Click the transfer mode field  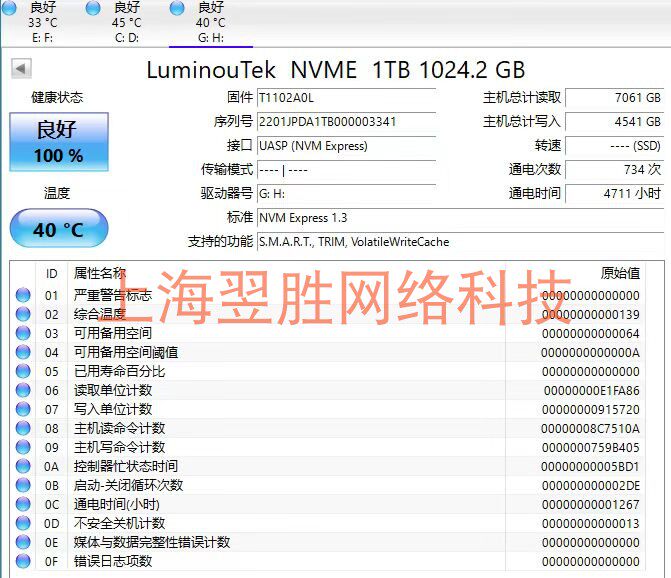(347, 170)
